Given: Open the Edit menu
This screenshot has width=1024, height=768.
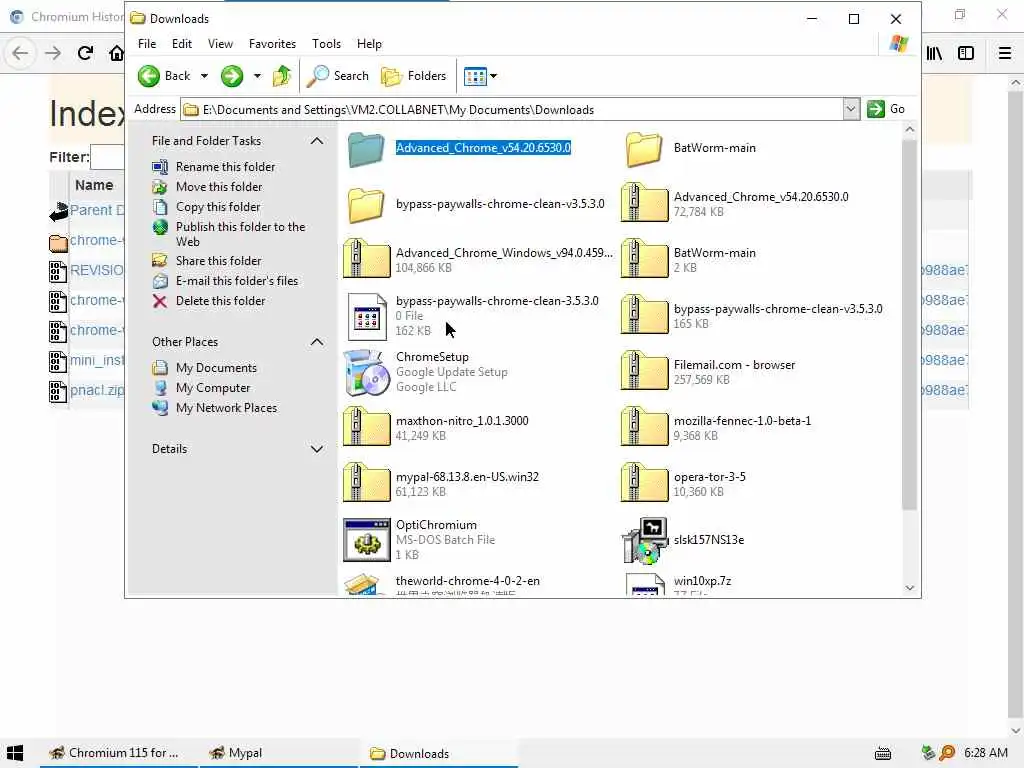Looking at the screenshot, I should pyautogui.click(x=182, y=44).
